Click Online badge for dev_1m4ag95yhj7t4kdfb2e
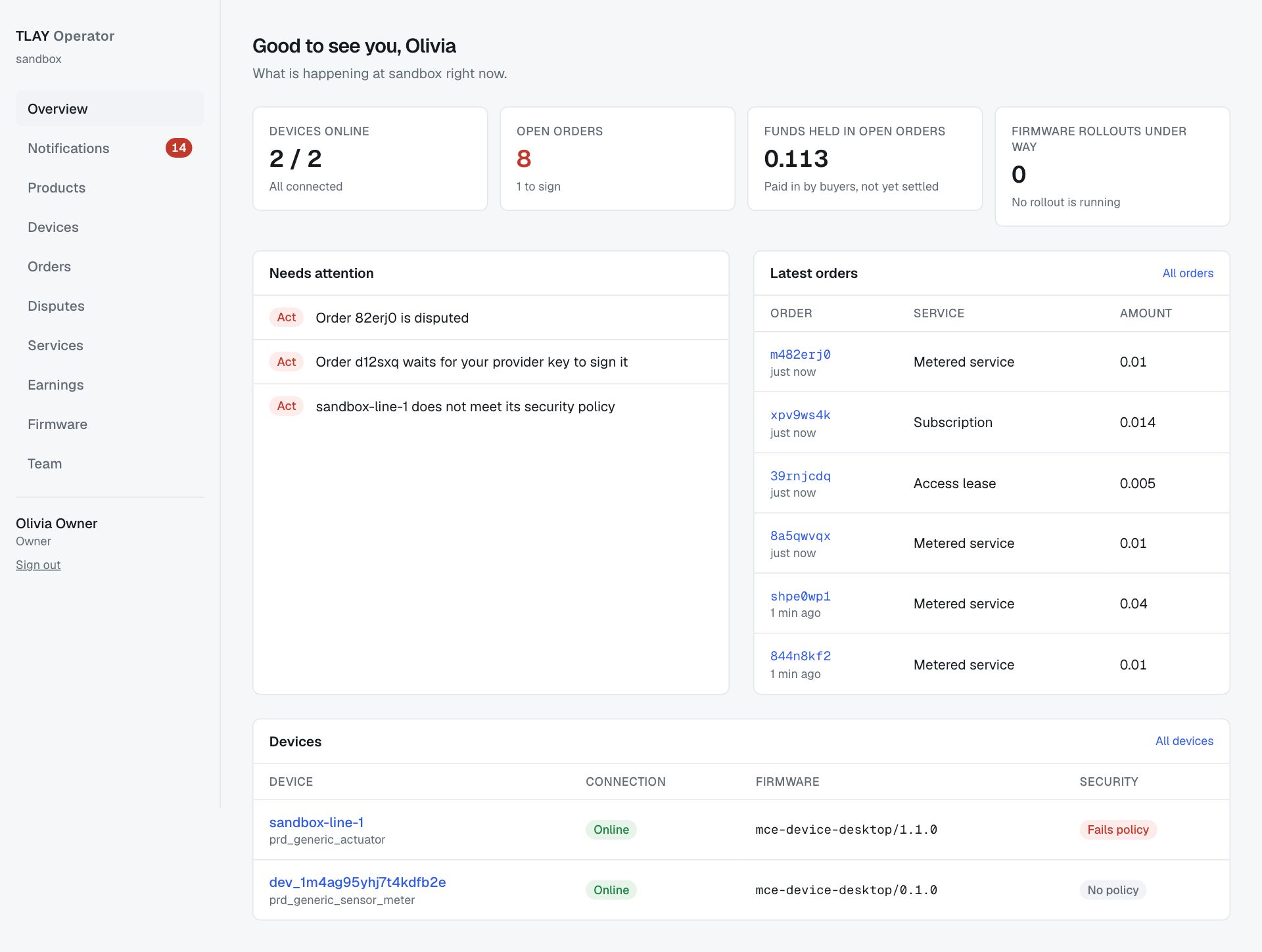The width and height of the screenshot is (1262, 952). click(x=611, y=890)
